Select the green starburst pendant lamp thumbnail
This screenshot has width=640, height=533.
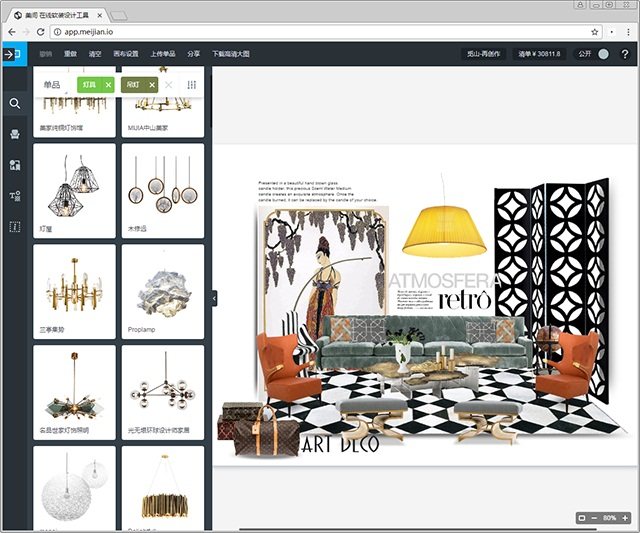(x=74, y=392)
